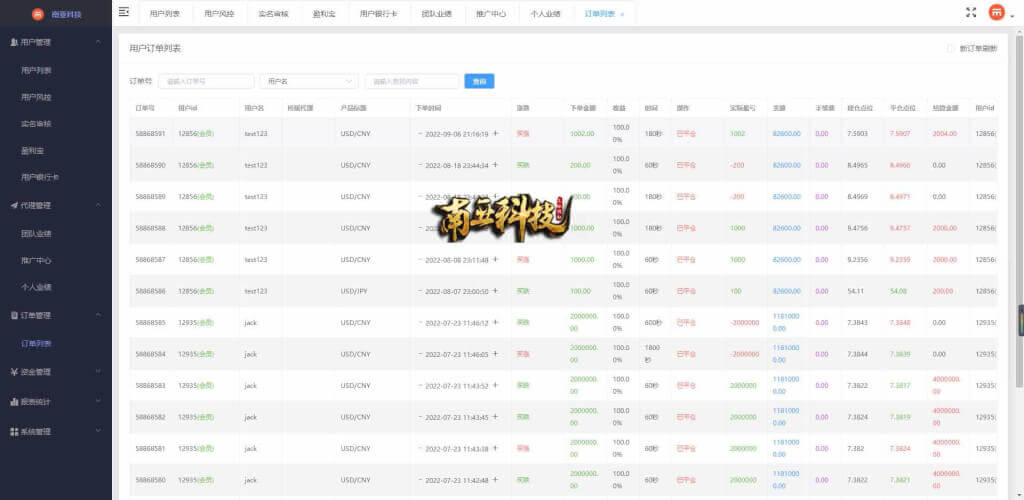
Task: Click plus icon beside 2022-08-07 23:00:50
Action: (x=495, y=290)
